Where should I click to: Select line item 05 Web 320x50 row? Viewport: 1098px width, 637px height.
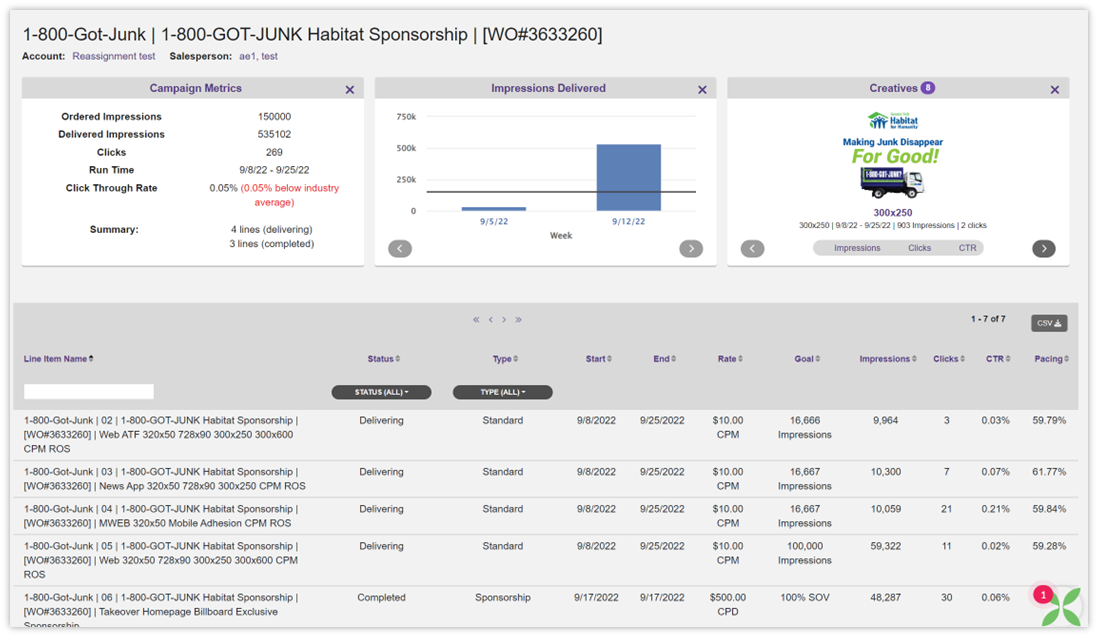click(x=545, y=560)
